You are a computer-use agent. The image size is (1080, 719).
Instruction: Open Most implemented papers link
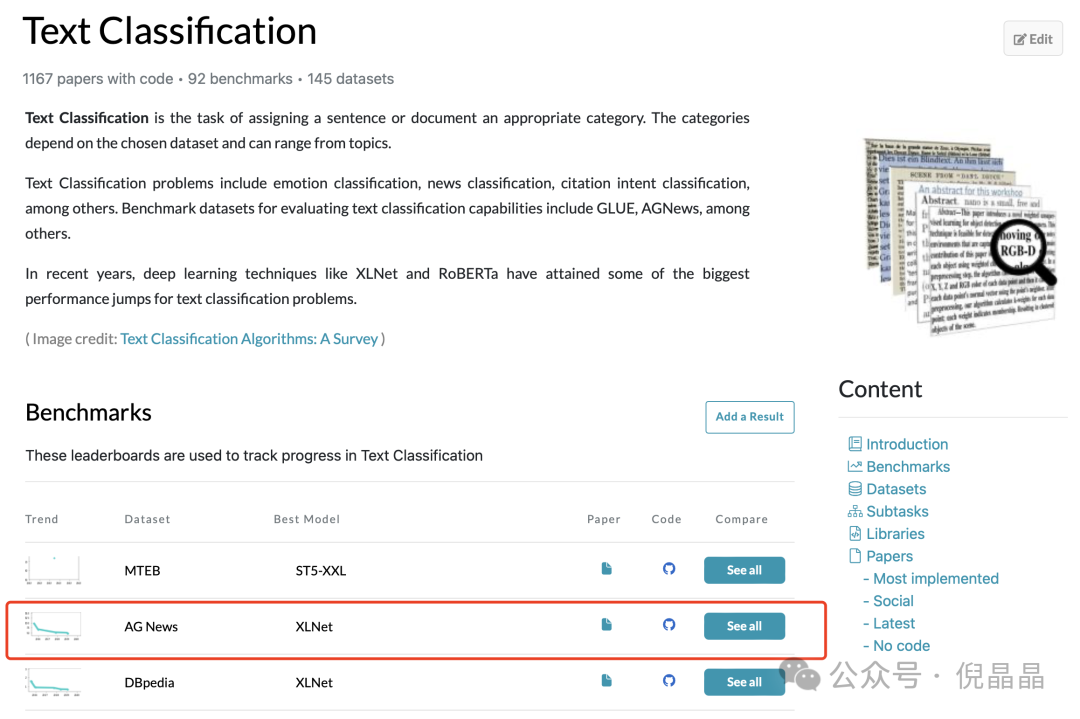[x=935, y=579]
